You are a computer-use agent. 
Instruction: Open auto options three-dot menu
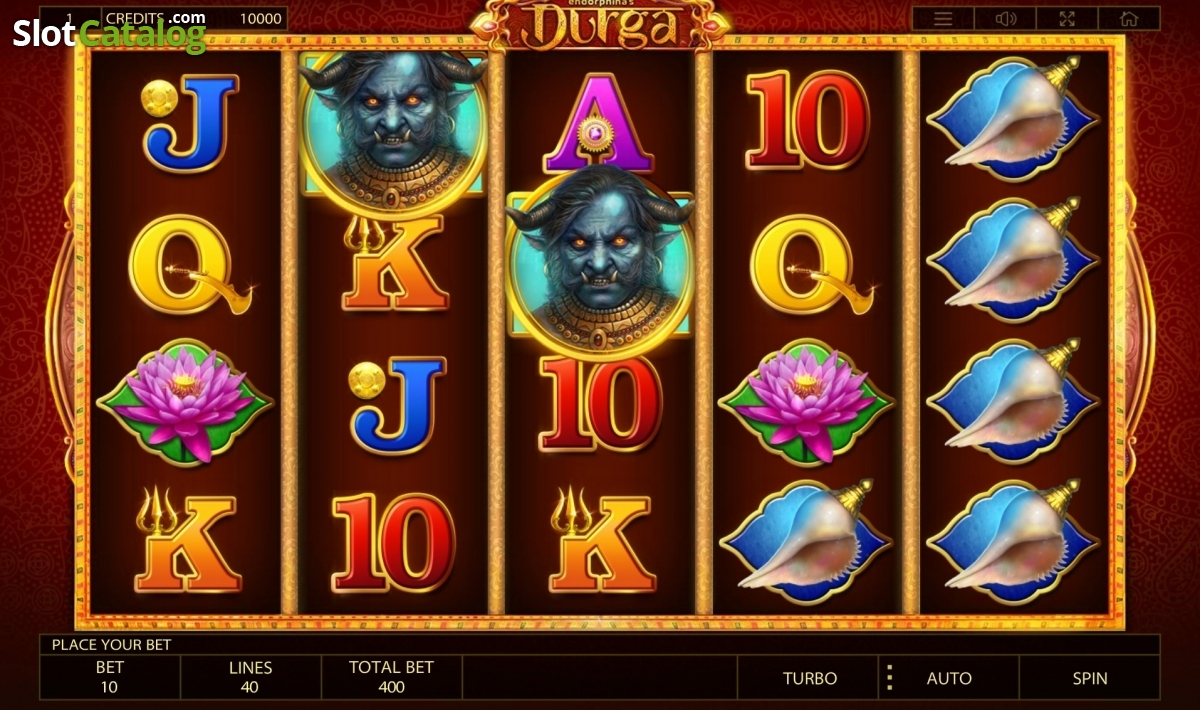pyautogui.click(x=889, y=678)
